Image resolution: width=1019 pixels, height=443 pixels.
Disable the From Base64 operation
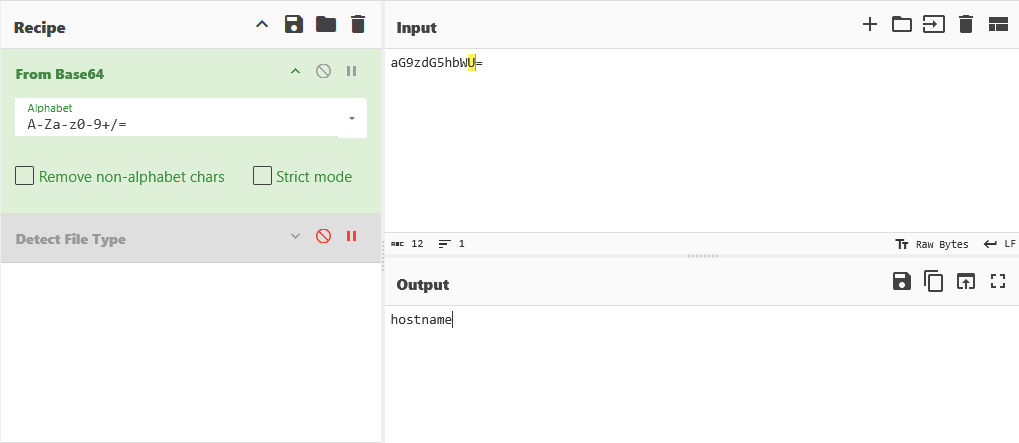(323, 71)
